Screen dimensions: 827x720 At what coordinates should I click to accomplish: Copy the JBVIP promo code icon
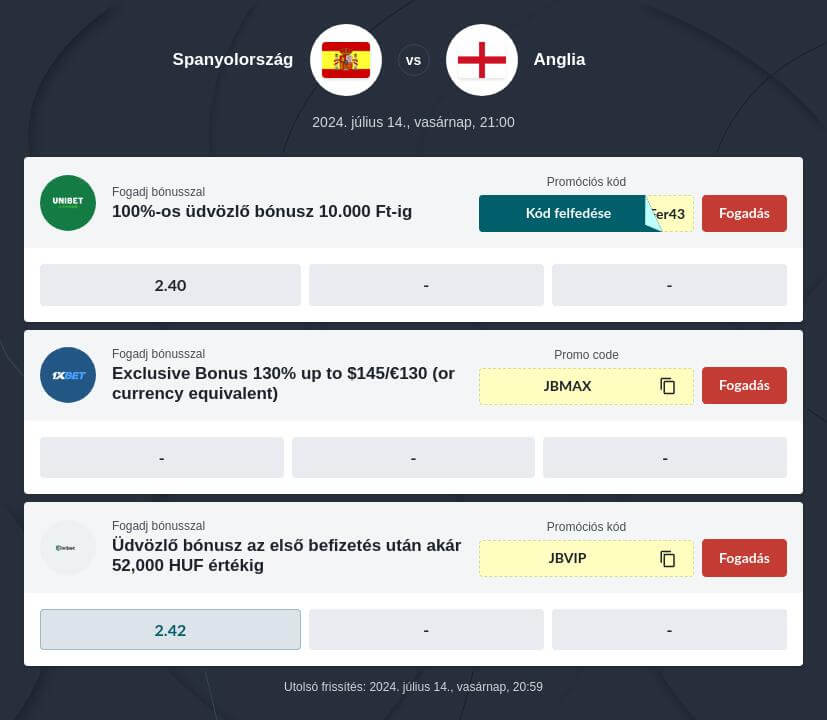pos(668,559)
